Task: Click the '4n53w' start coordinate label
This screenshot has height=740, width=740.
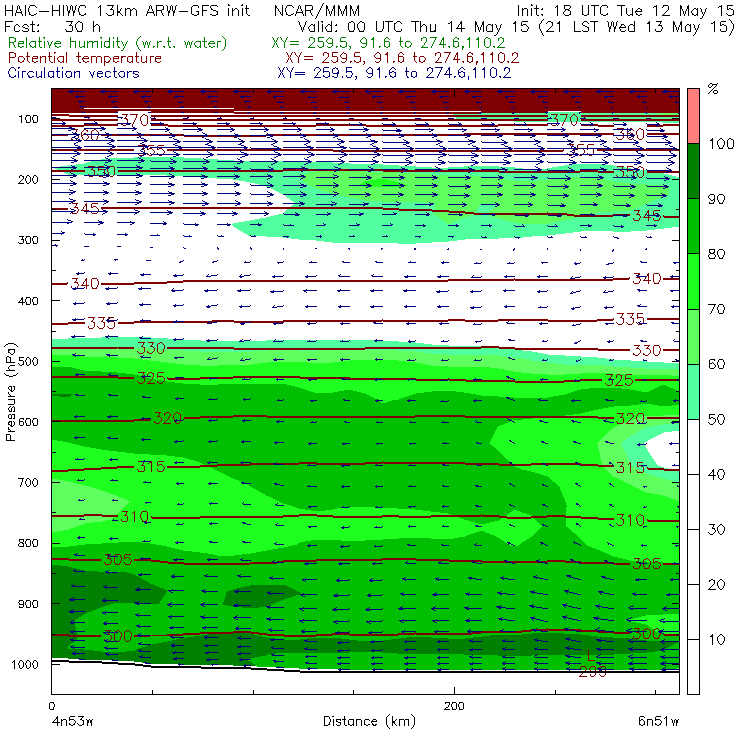Action: coord(72,722)
